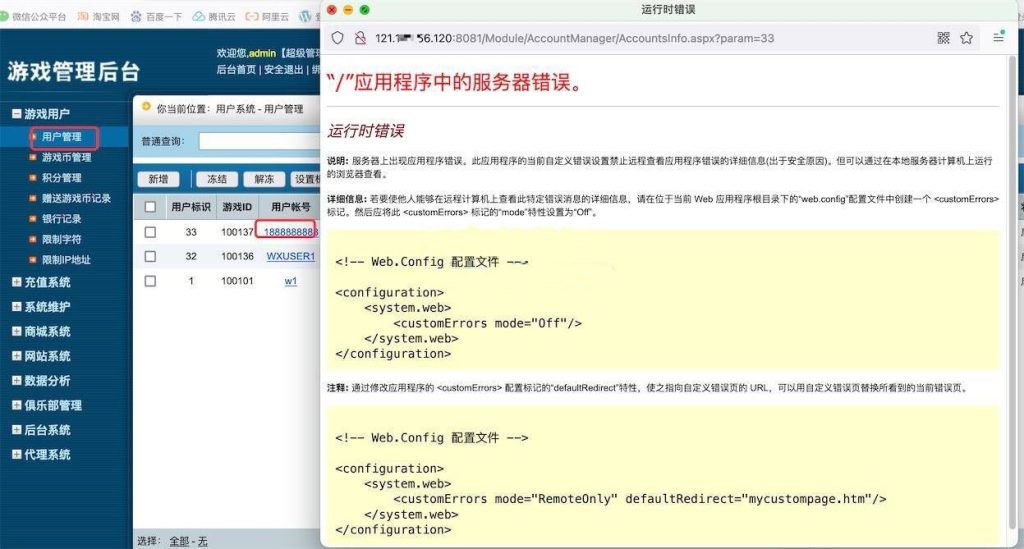Tick the checkbox for user 33 row
Viewport: 1024px width, 549px height.
150,231
